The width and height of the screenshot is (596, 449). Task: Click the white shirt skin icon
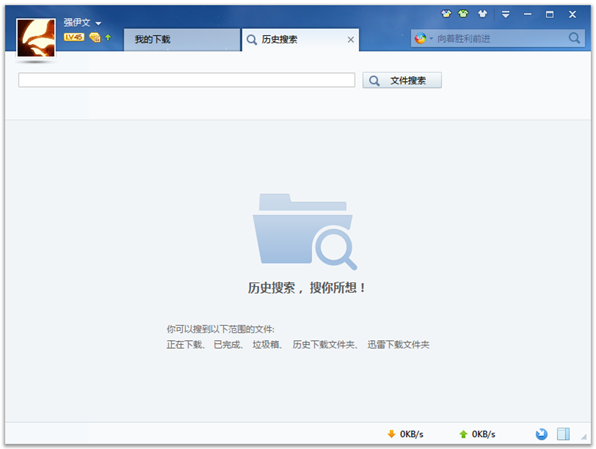click(482, 14)
